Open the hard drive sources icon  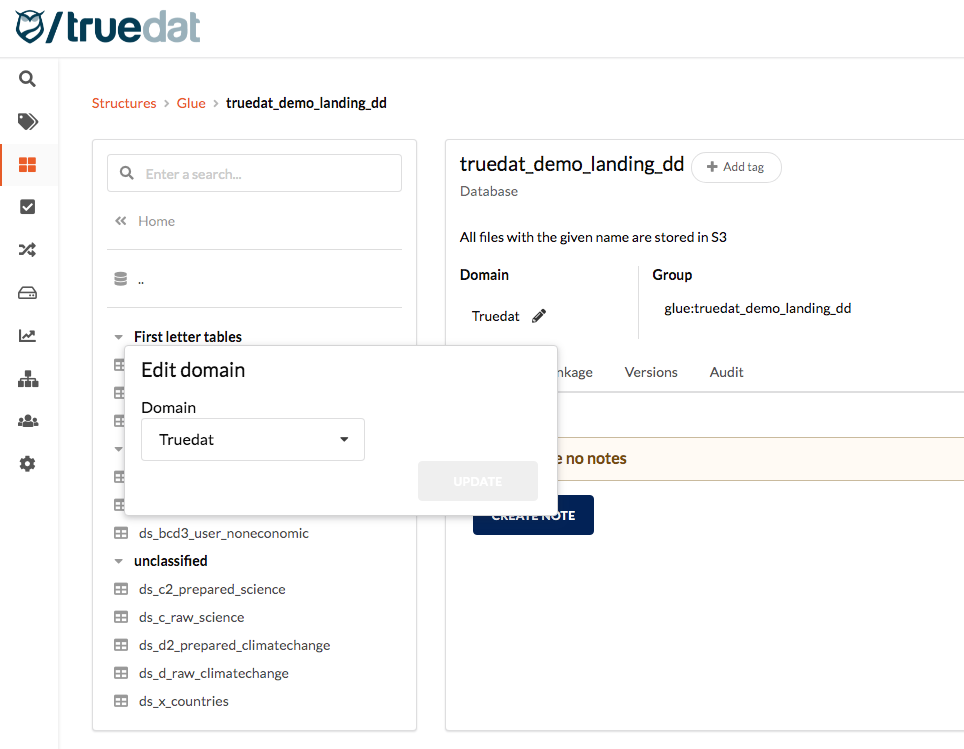pyautogui.click(x=28, y=293)
